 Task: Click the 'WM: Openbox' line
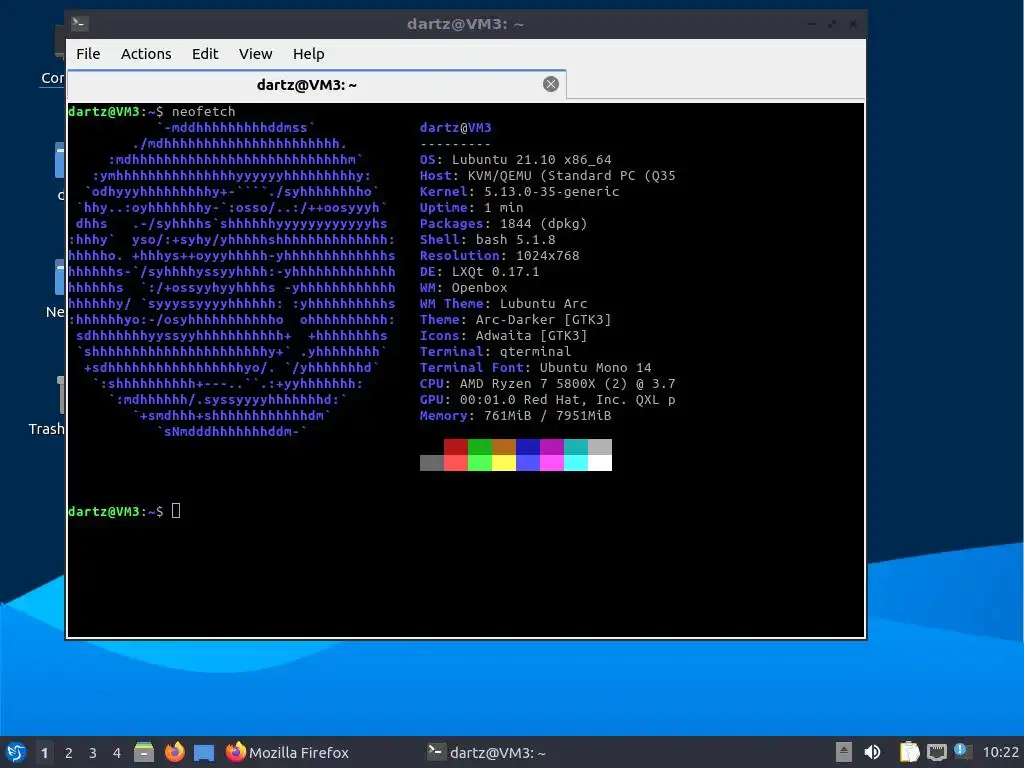tap(464, 287)
